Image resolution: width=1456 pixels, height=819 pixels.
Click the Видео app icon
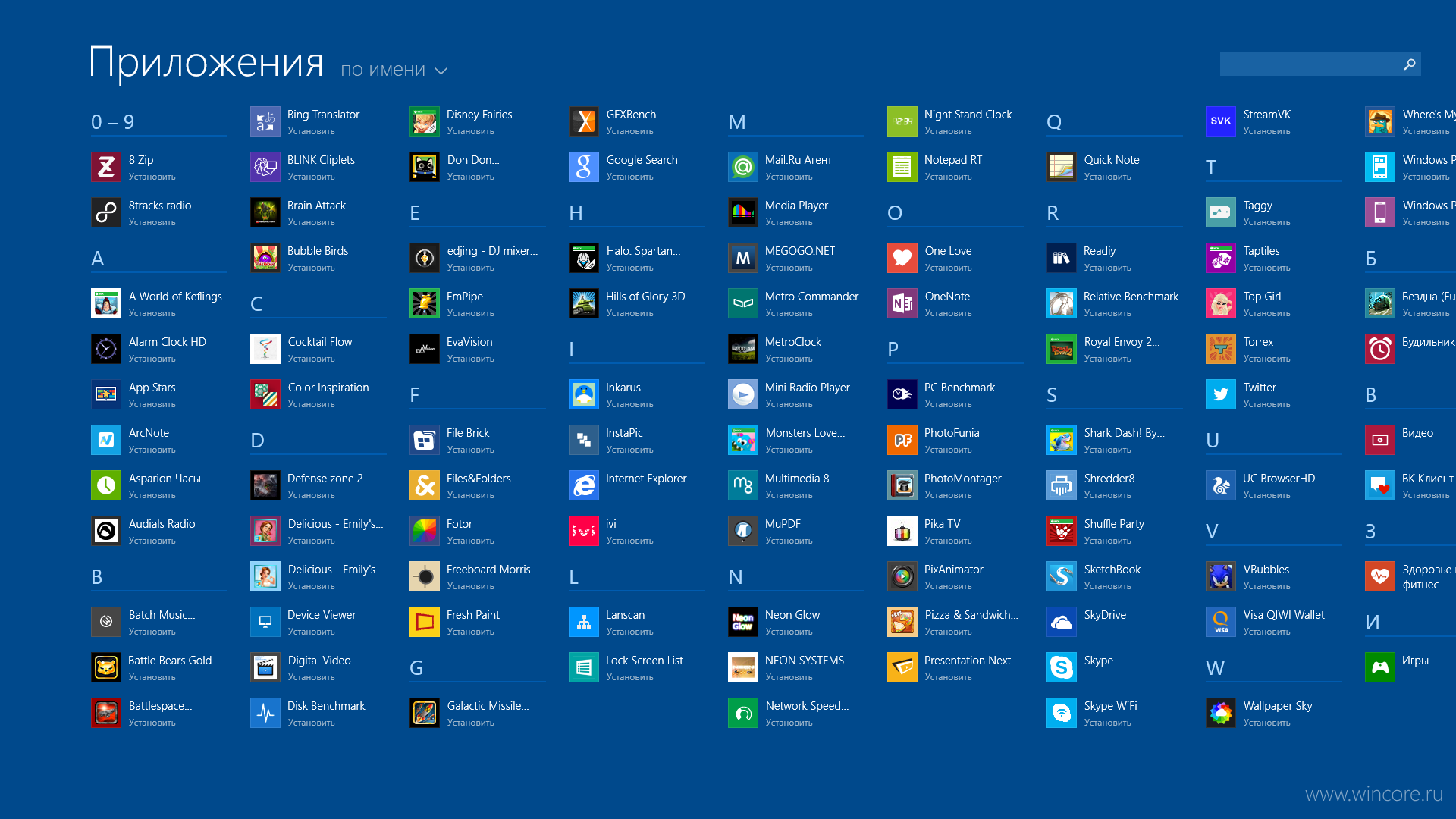(1380, 440)
